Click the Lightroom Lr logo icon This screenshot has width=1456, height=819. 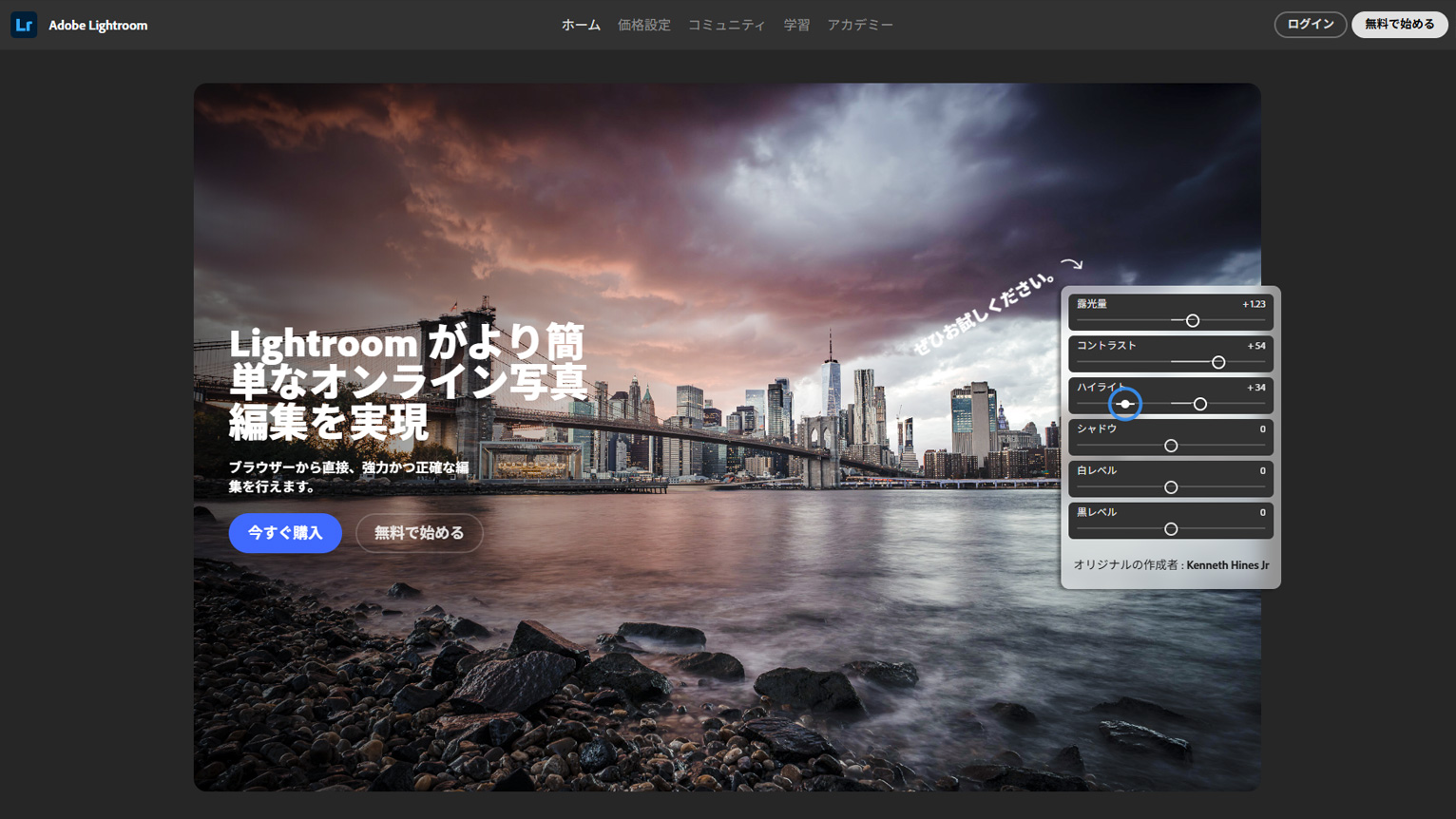click(24, 25)
